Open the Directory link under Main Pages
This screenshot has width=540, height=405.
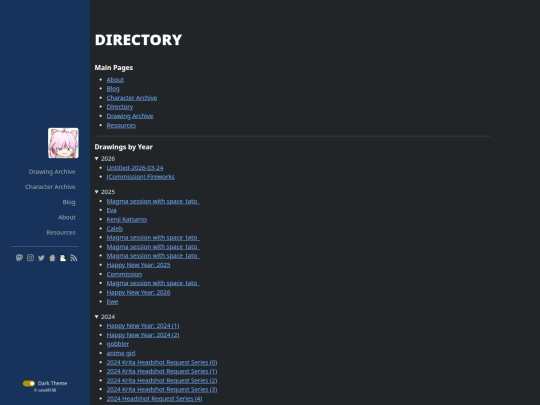click(120, 107)
